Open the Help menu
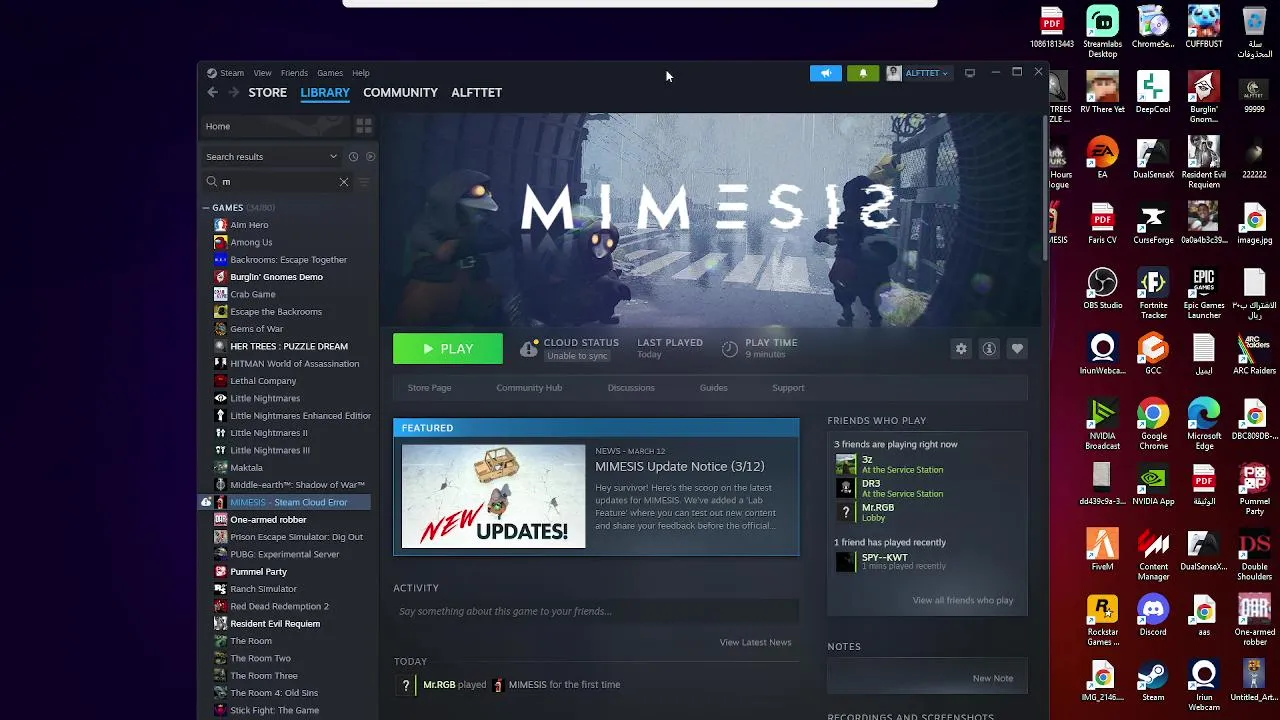The width and height of the screenshot is (1280, 720). click(x=361, y=73)
